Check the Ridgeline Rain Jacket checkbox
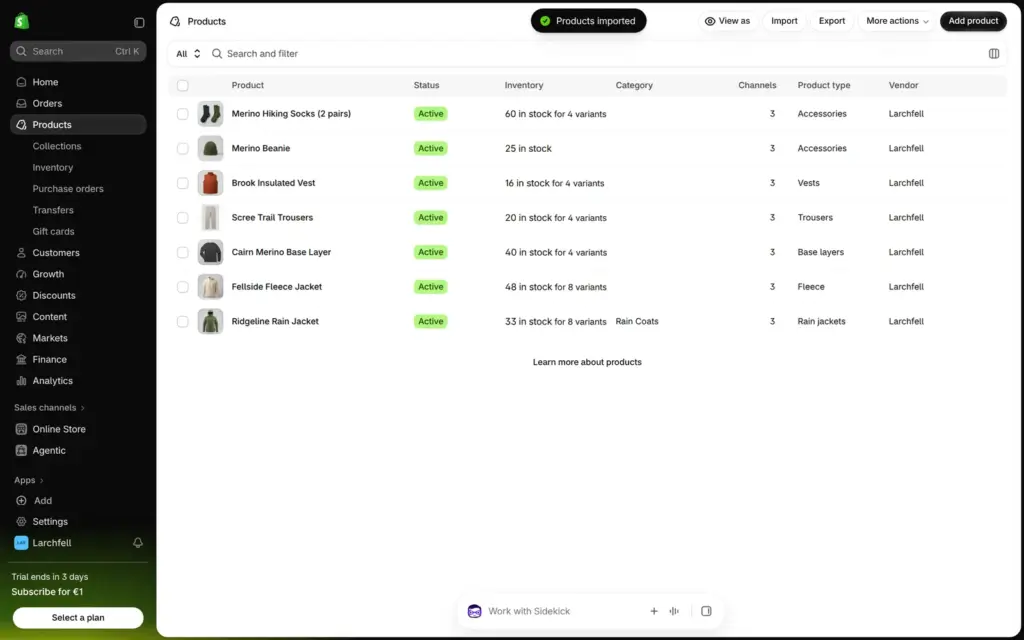Screen dimensions: 1024x640 coord(183,321)
